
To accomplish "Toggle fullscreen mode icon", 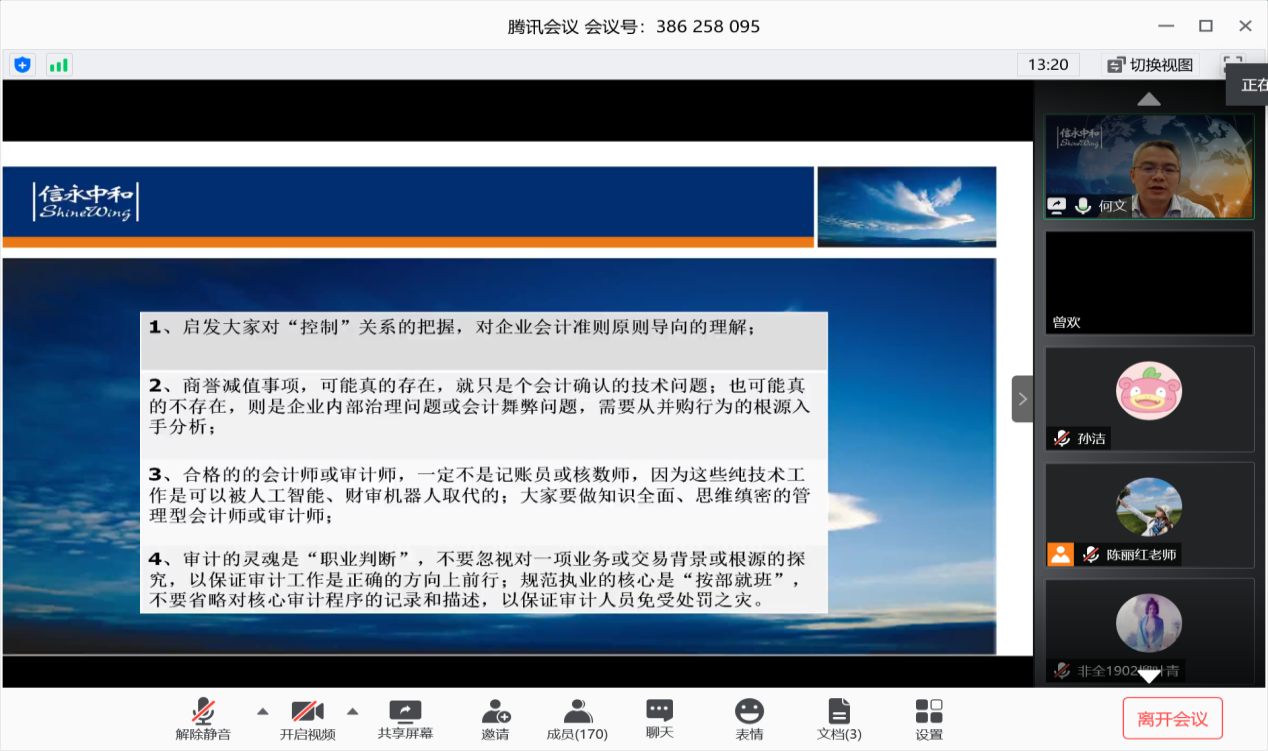I will pos(1233,64).
